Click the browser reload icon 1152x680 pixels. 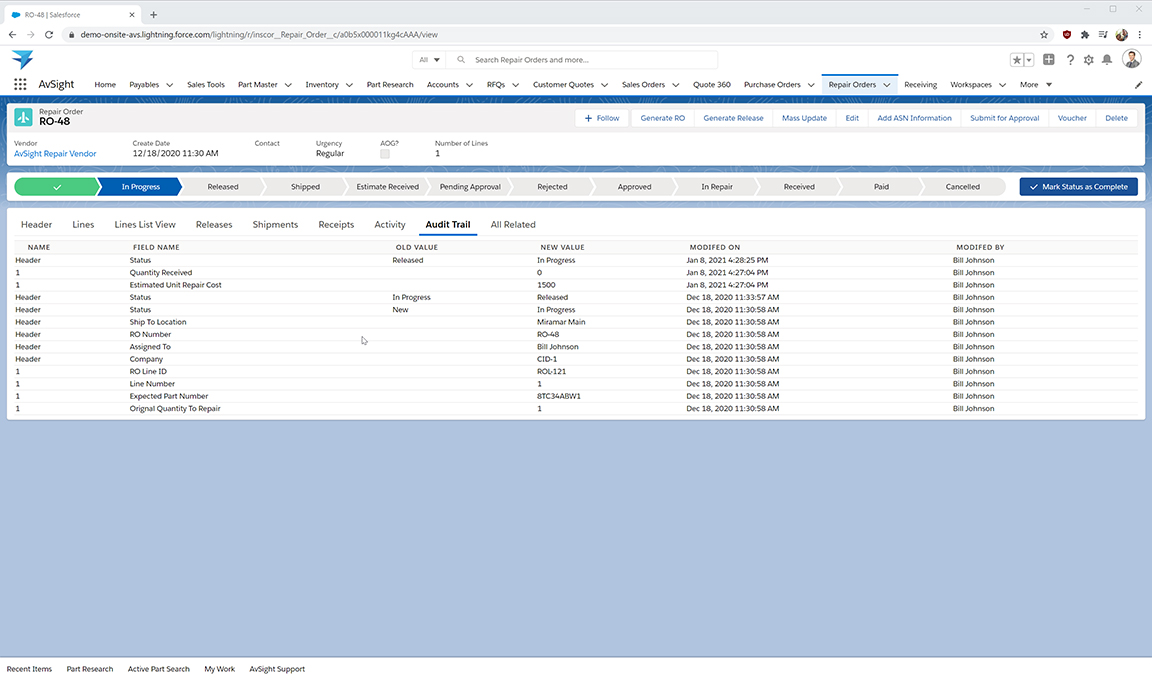48,35
